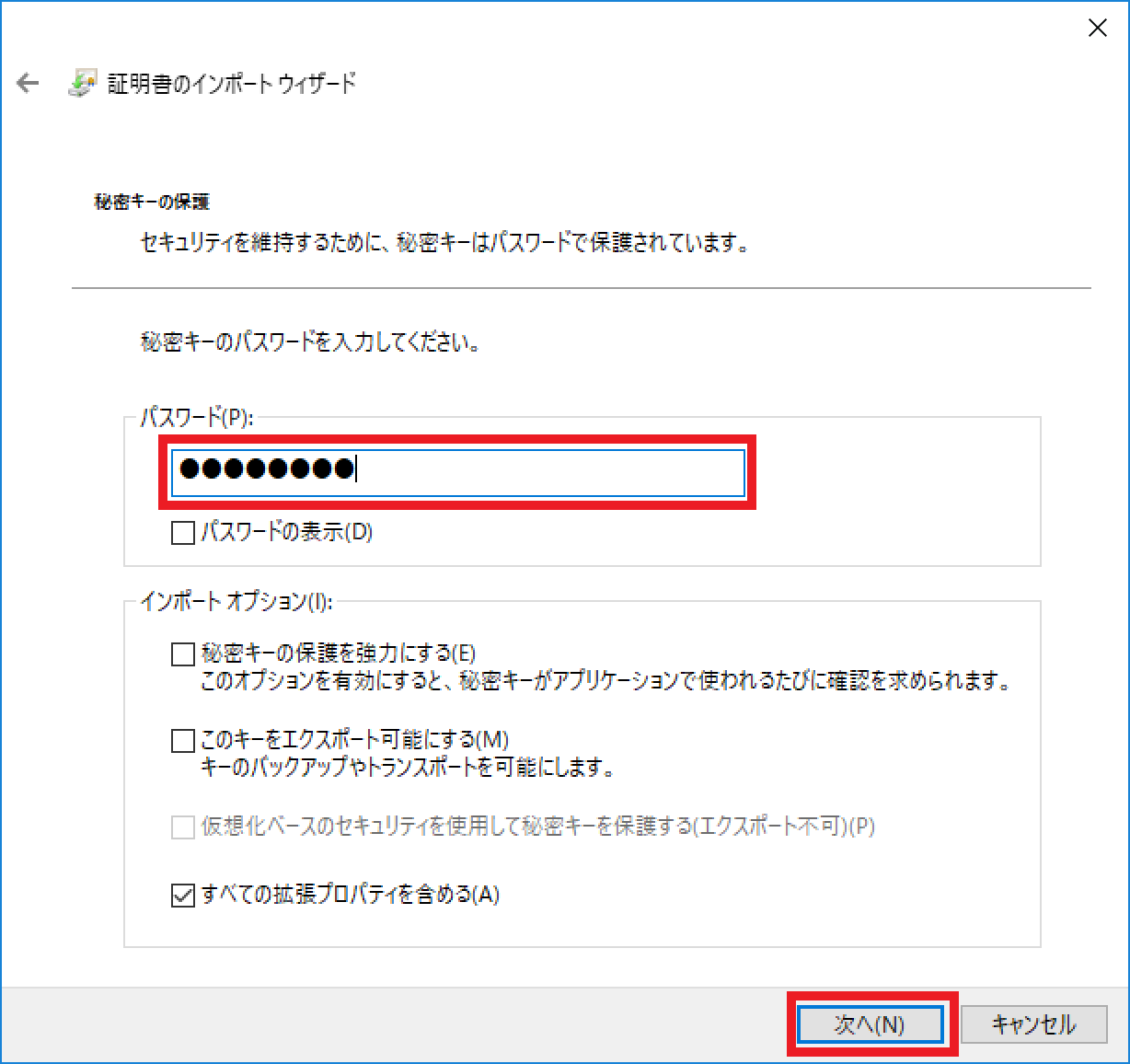Click the bold 秘密キーの保護 heading
The height and width of the screenshot is (1064, 1130).
152,202
